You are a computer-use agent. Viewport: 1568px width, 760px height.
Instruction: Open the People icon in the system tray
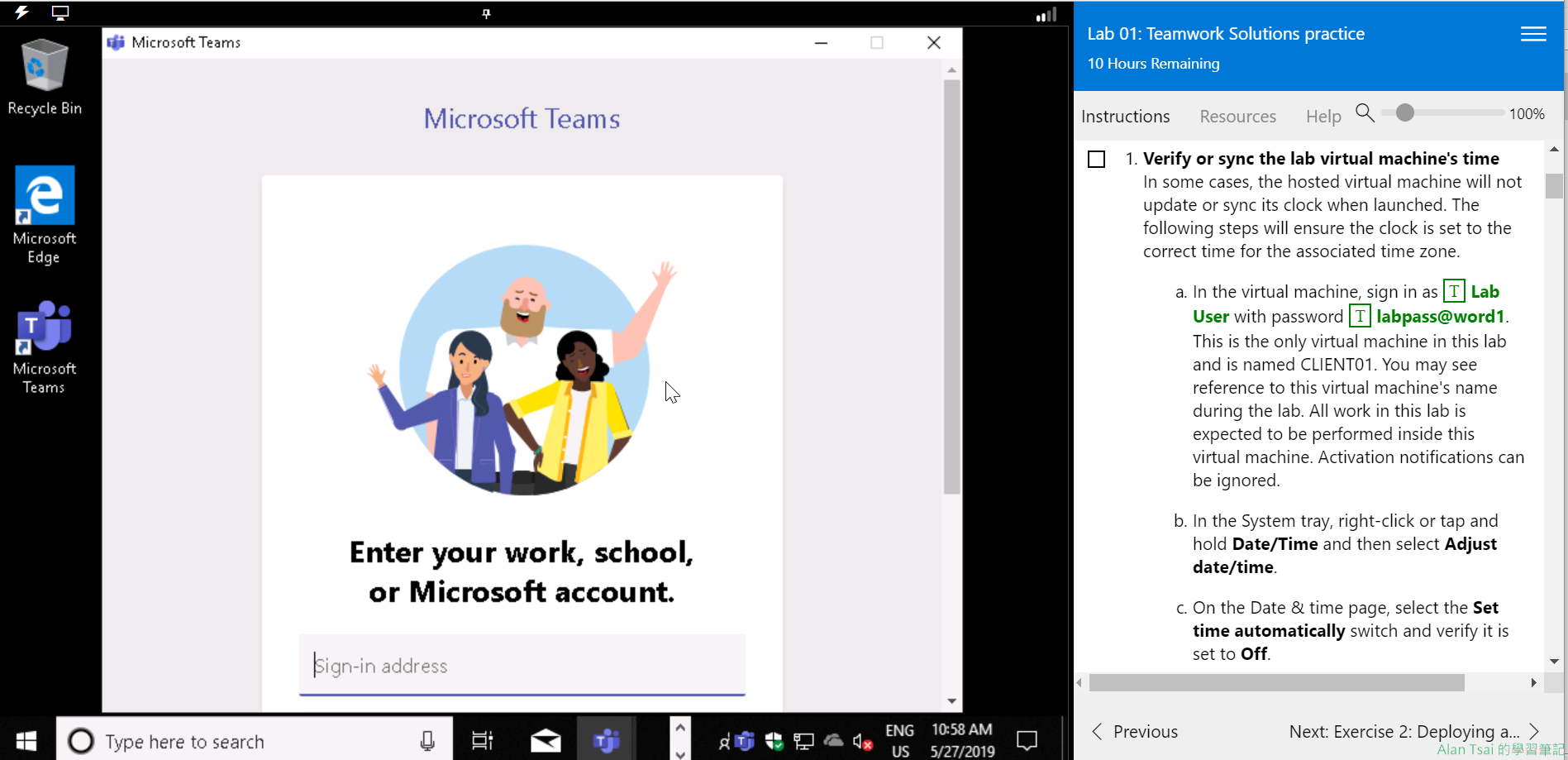(x=724, y=742)
